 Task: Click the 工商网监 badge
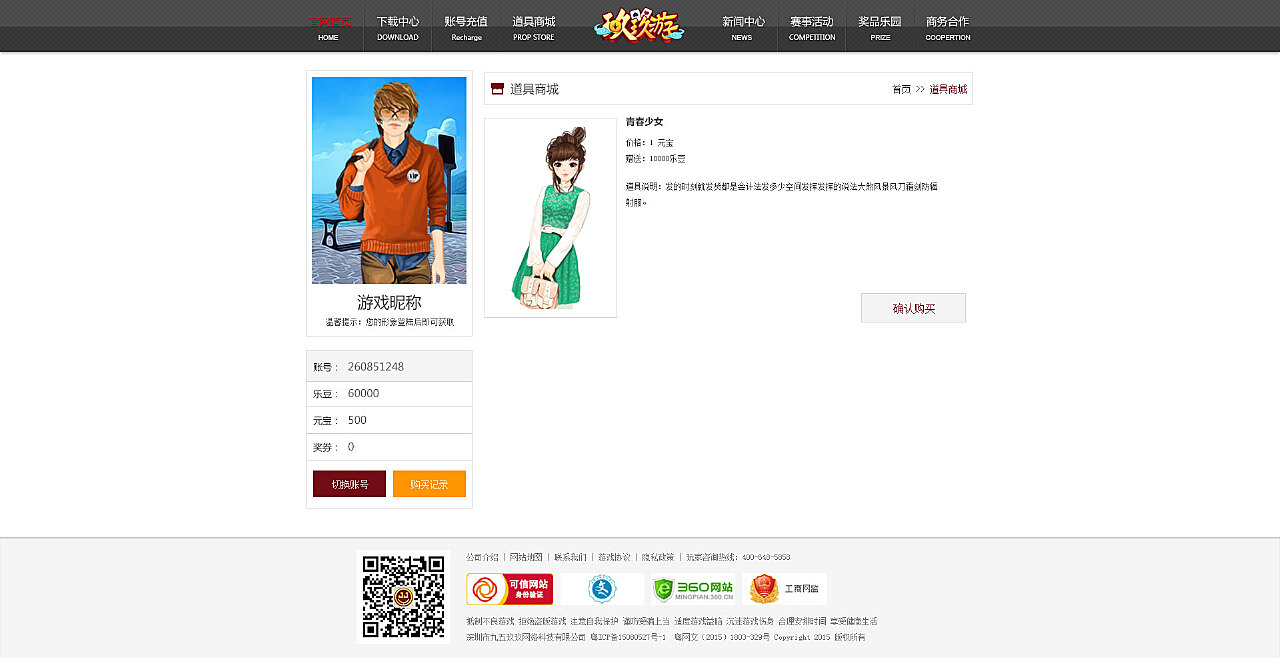[784, 589]
